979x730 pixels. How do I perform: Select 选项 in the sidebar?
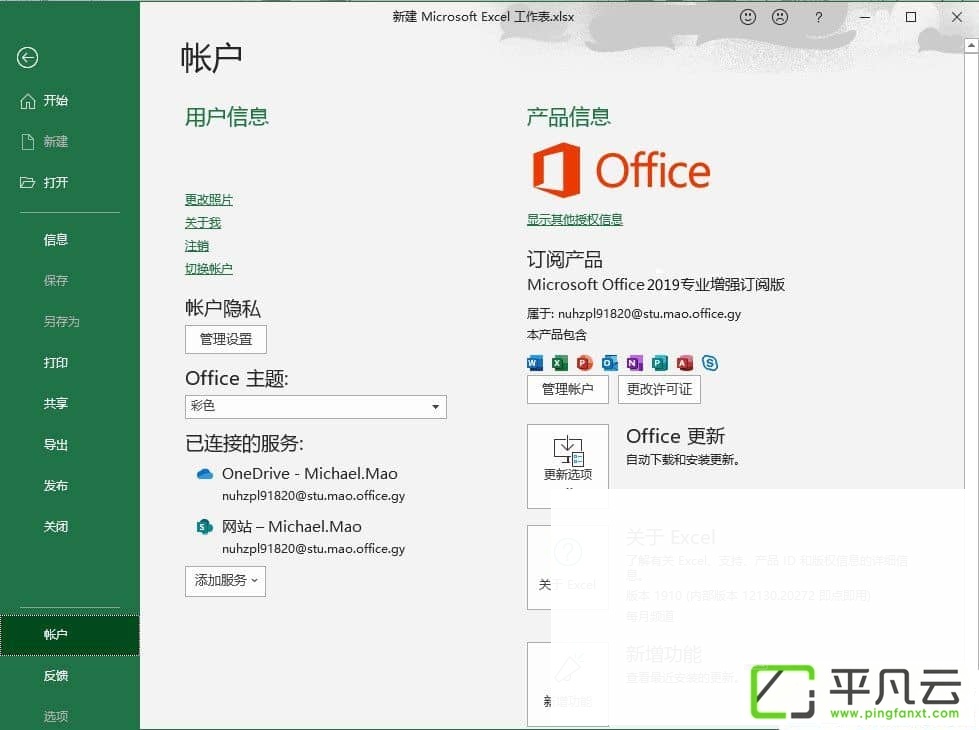(56, 716)
